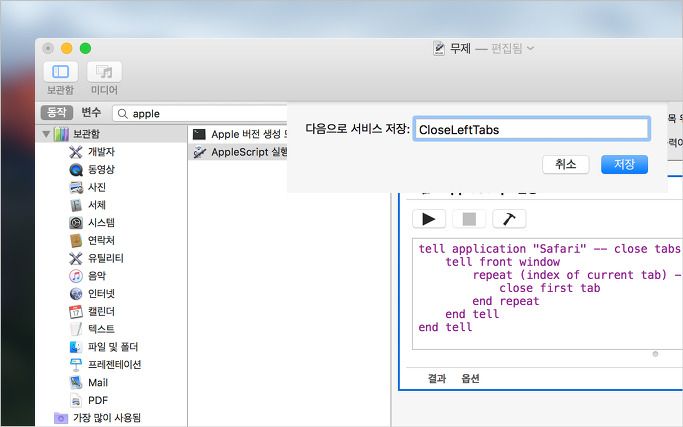Select the 개발자 developer category icon
The width and height of the screenshot is (683, 427).
76,152
